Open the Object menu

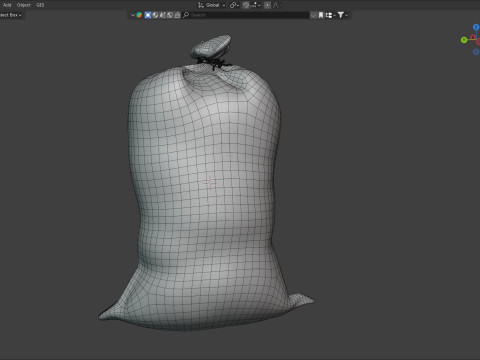(x=24, y=5)
